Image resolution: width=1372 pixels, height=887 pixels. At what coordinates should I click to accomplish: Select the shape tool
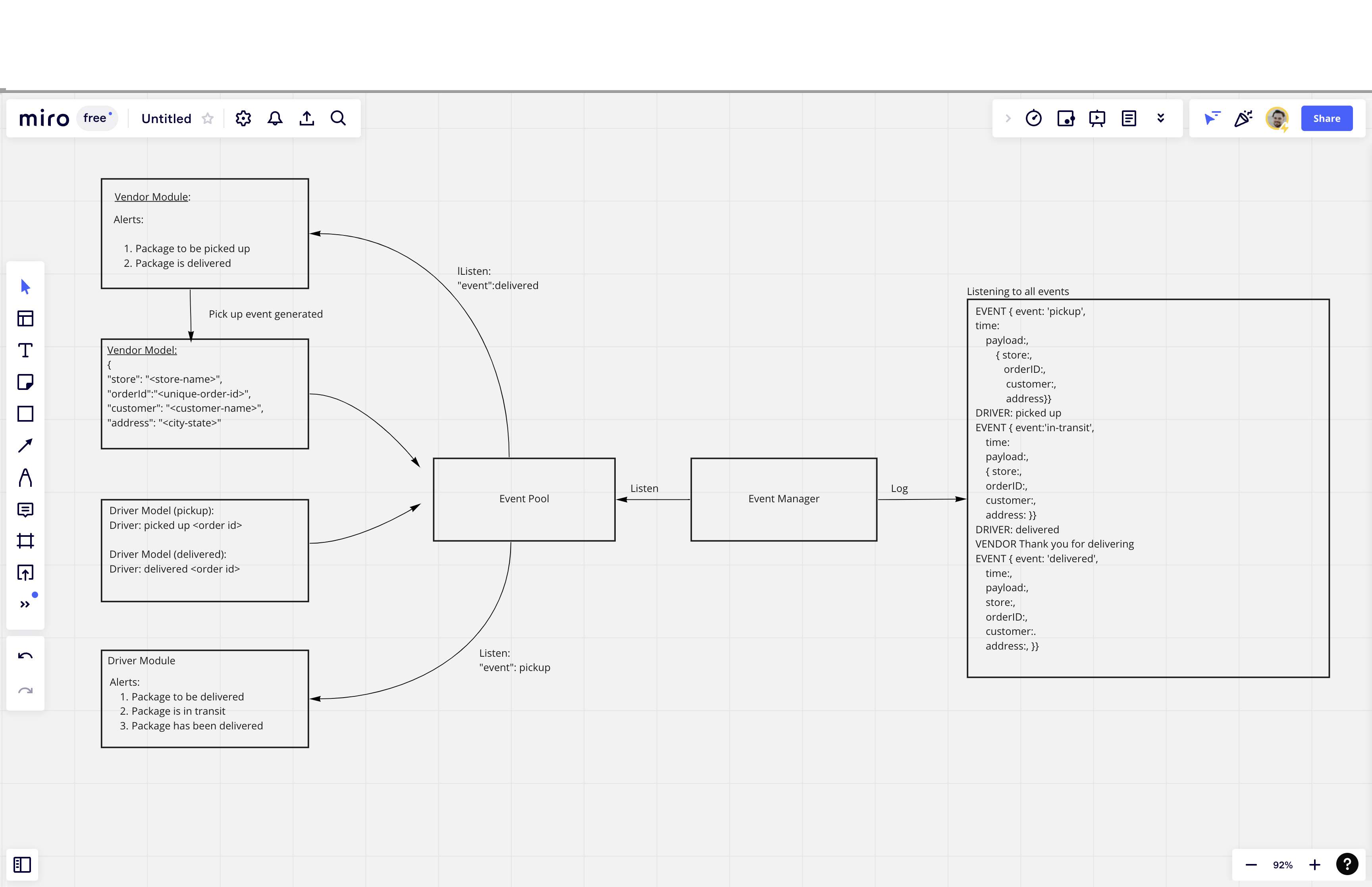pyautogui.click(x=25, y=414)
